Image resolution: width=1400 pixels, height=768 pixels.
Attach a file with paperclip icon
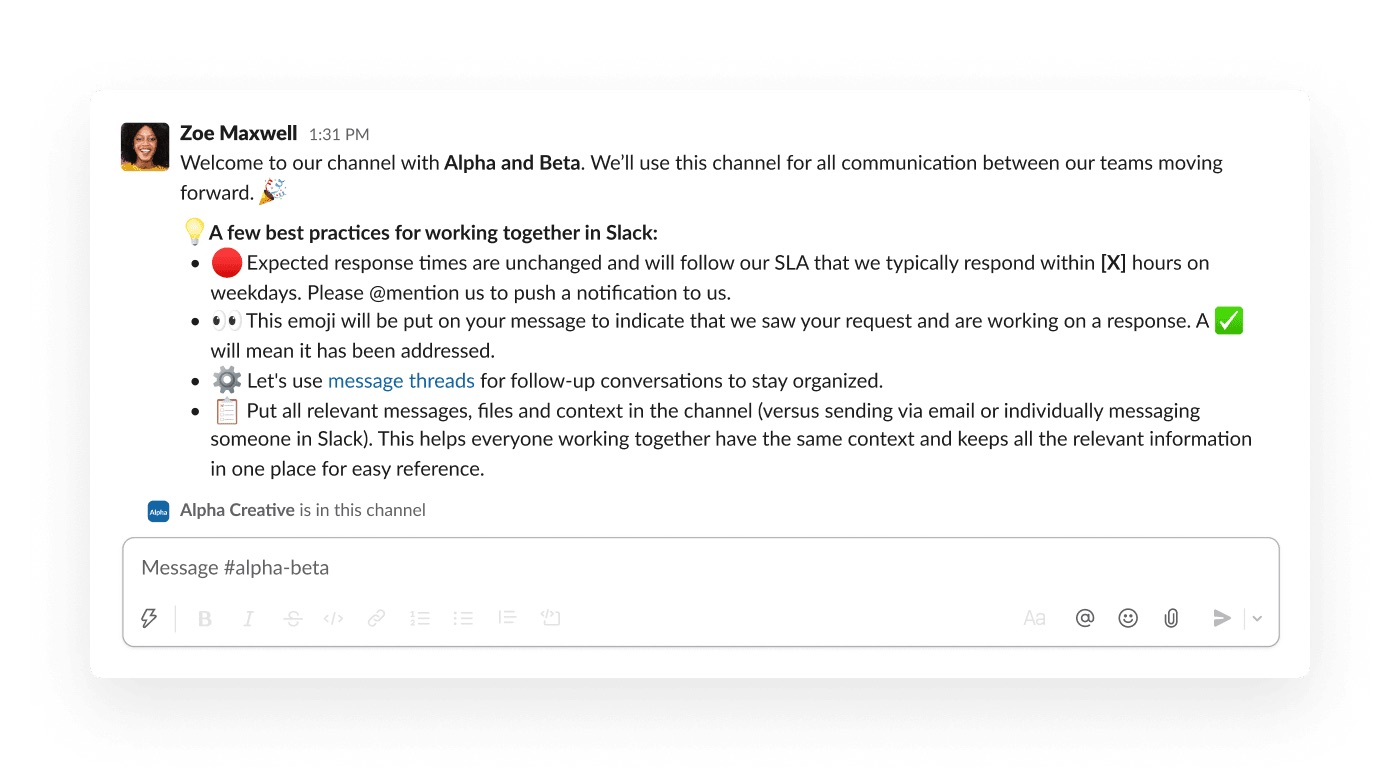[x=1171, y=619]
